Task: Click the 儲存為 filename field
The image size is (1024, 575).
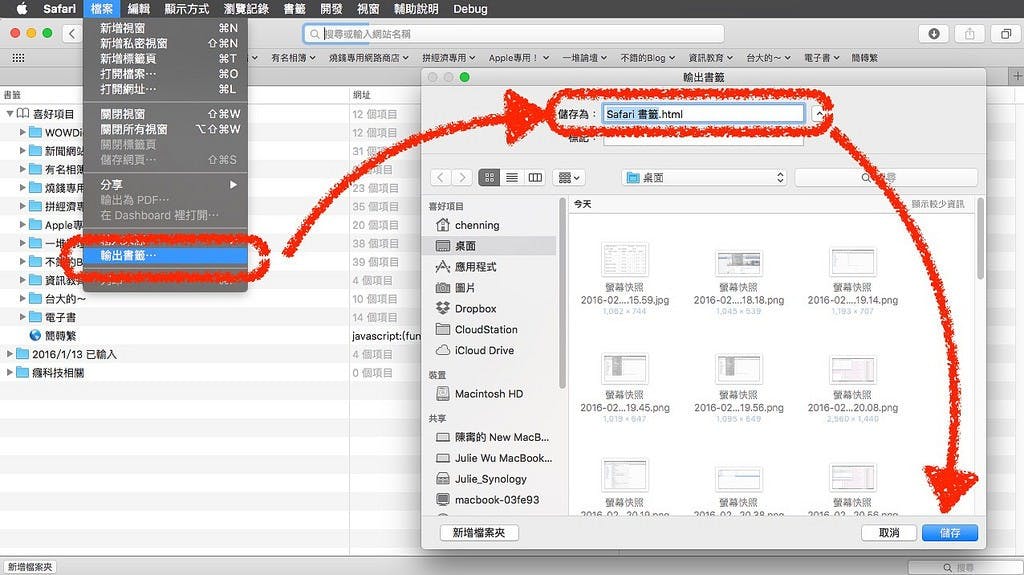Action: (x=703, y=114)
